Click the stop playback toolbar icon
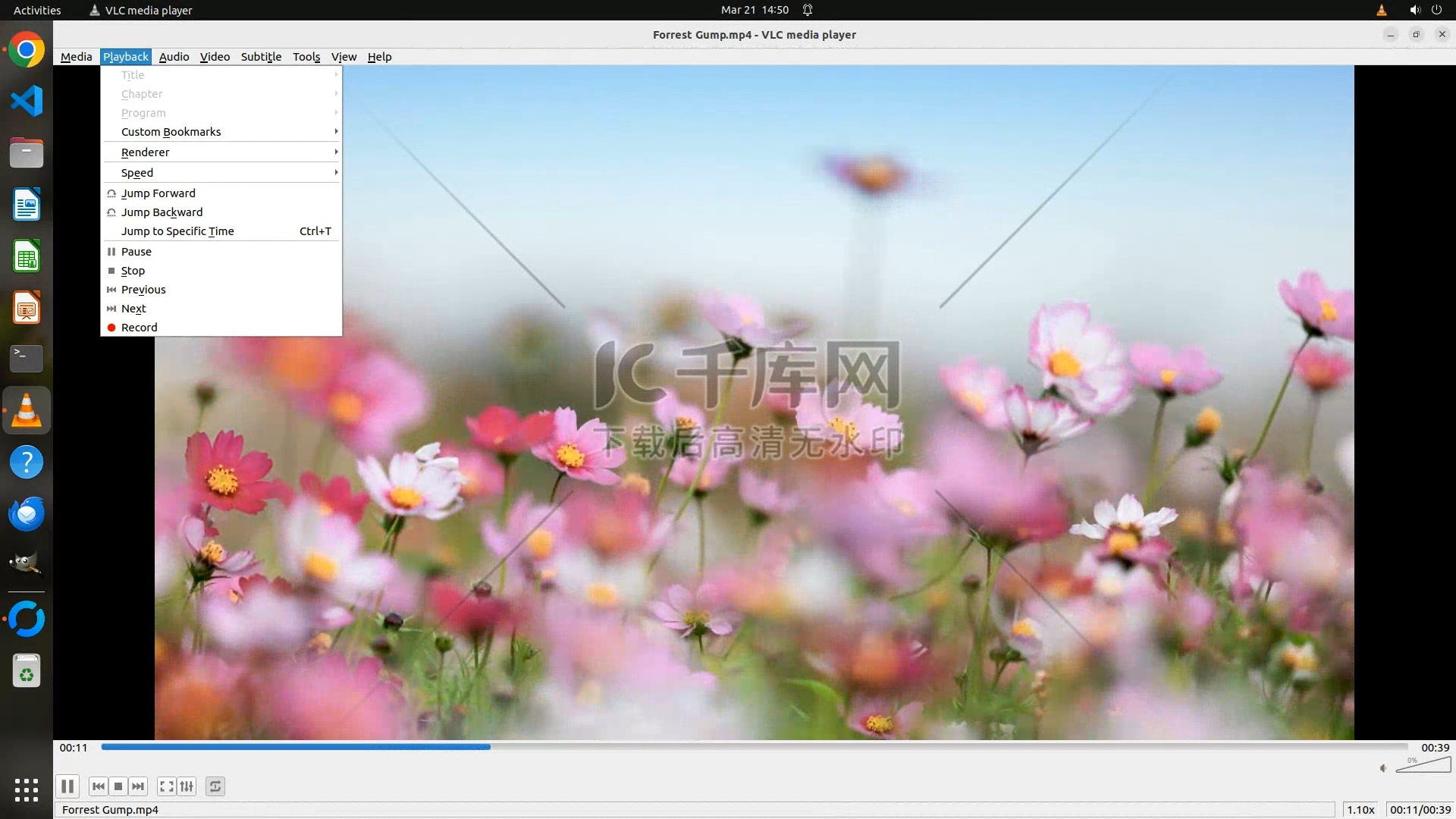Viewport: 1456px width, 819px height. coord(118,786)
